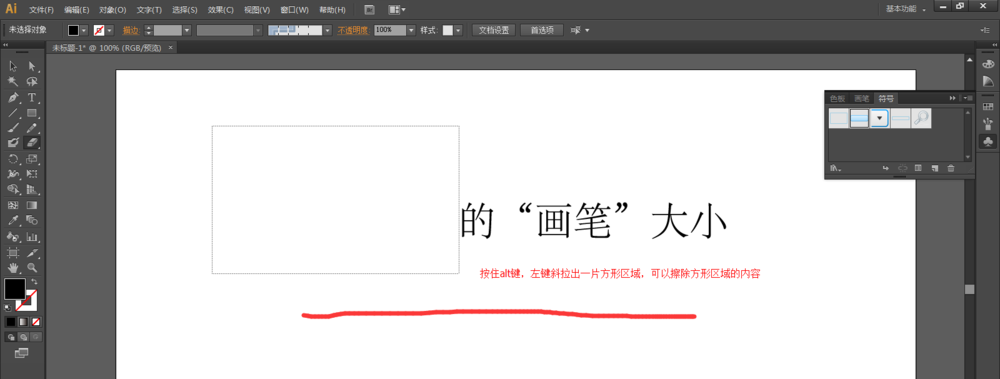Screen dimensions: 1000x379
Task: Switch to the 画笔 tab
Action: point(862,98)
